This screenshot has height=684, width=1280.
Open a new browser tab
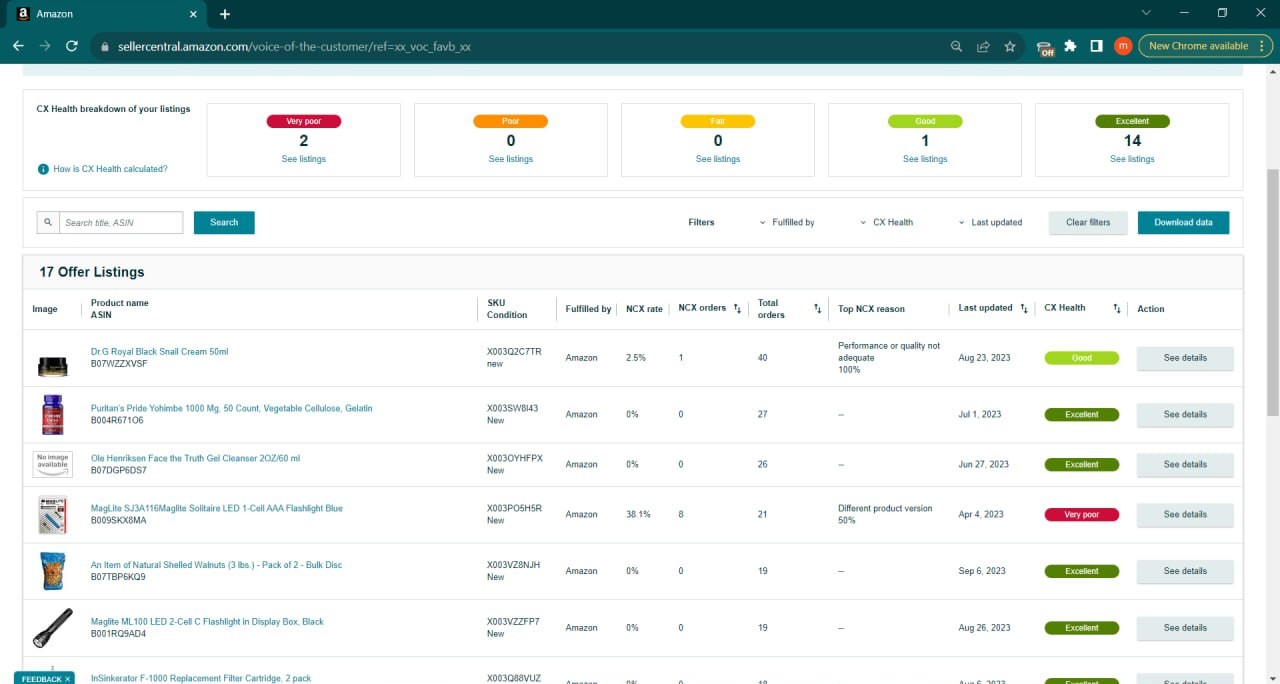pos(225,14)
